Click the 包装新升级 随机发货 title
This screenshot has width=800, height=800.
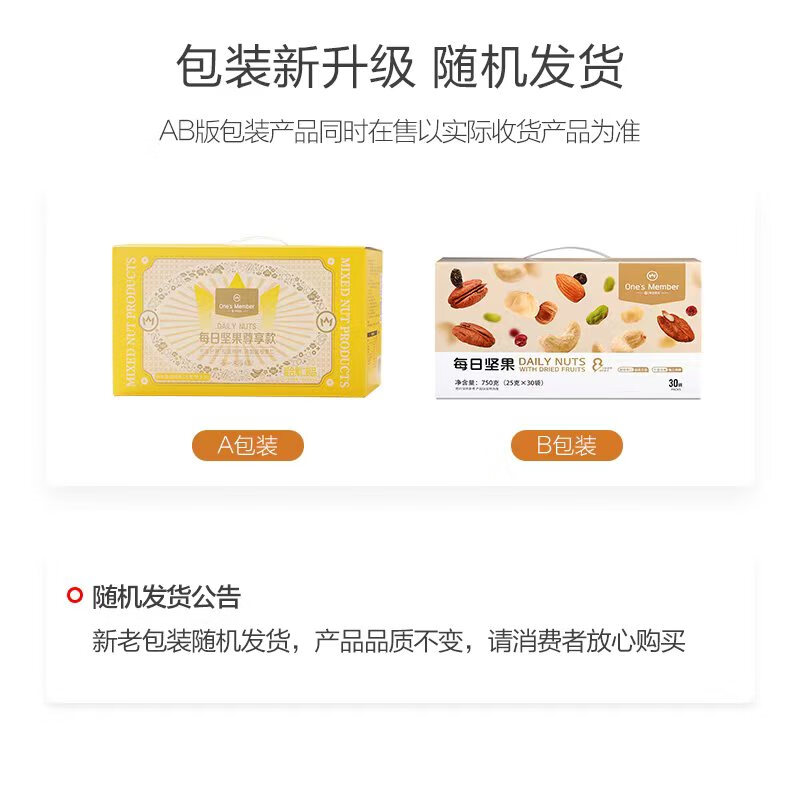[x=399, y=67]
